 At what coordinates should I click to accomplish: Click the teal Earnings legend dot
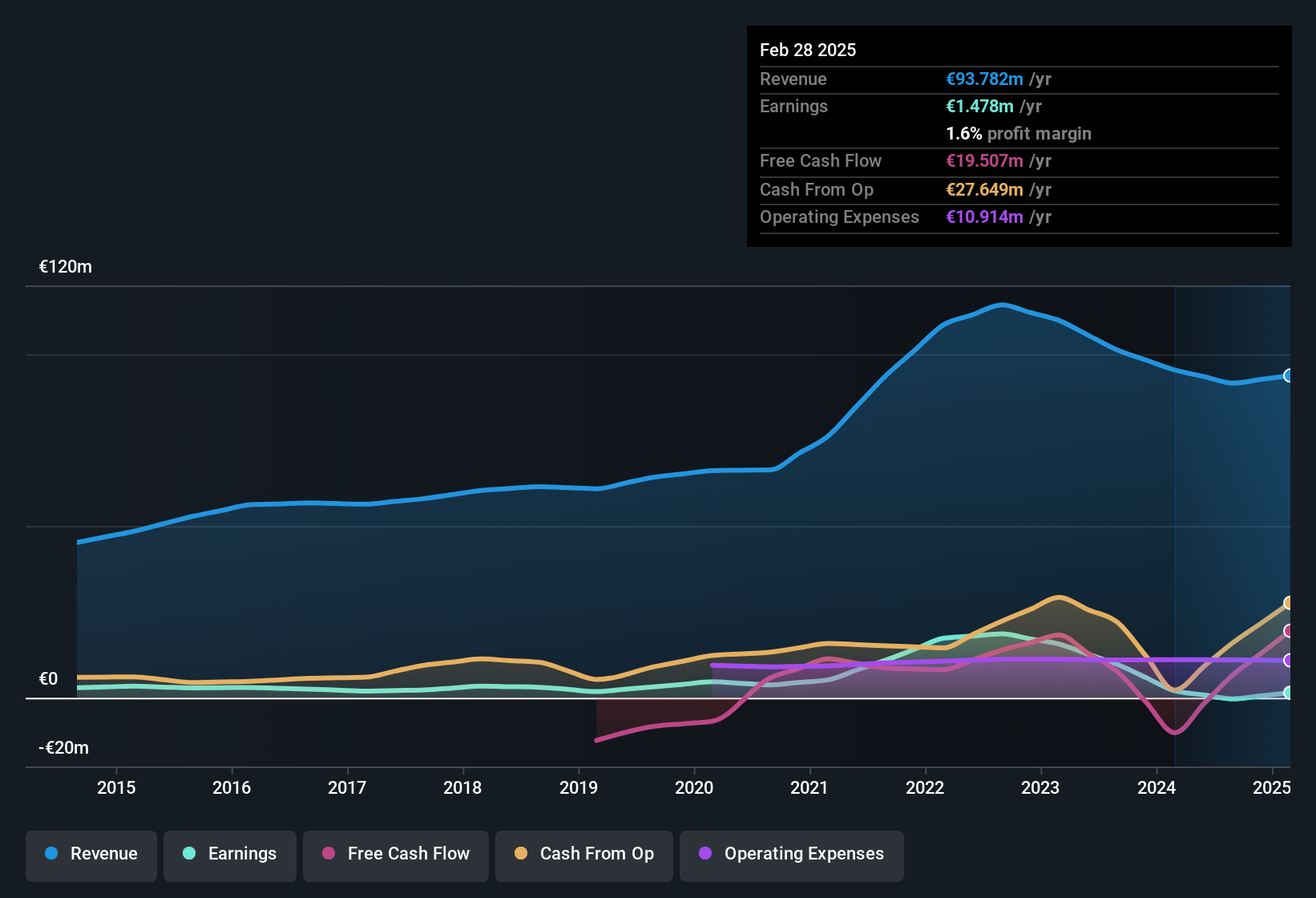[189, 854]
